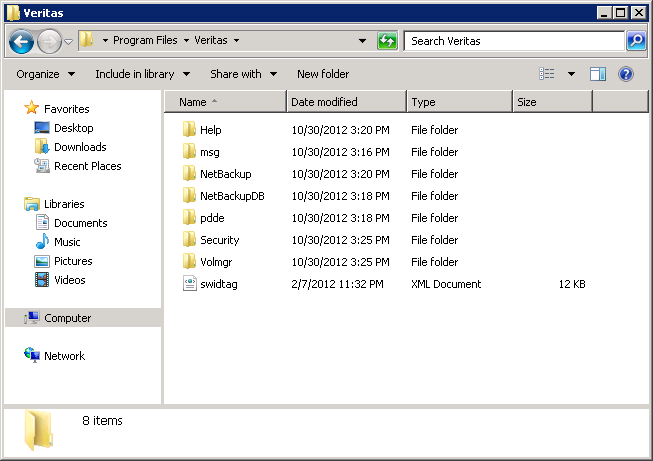Click the Volmgr folder icon

[x=189, y=262]
